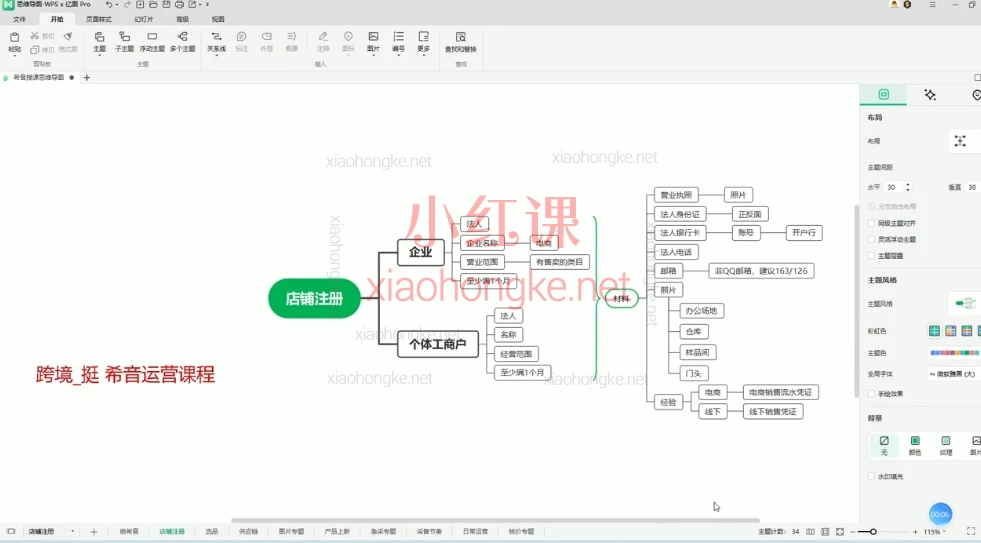Viewport: 981px width, 543px height.
Task: Toggle the 同级主题对齐 checkbox
Action: tap(872, 223)
